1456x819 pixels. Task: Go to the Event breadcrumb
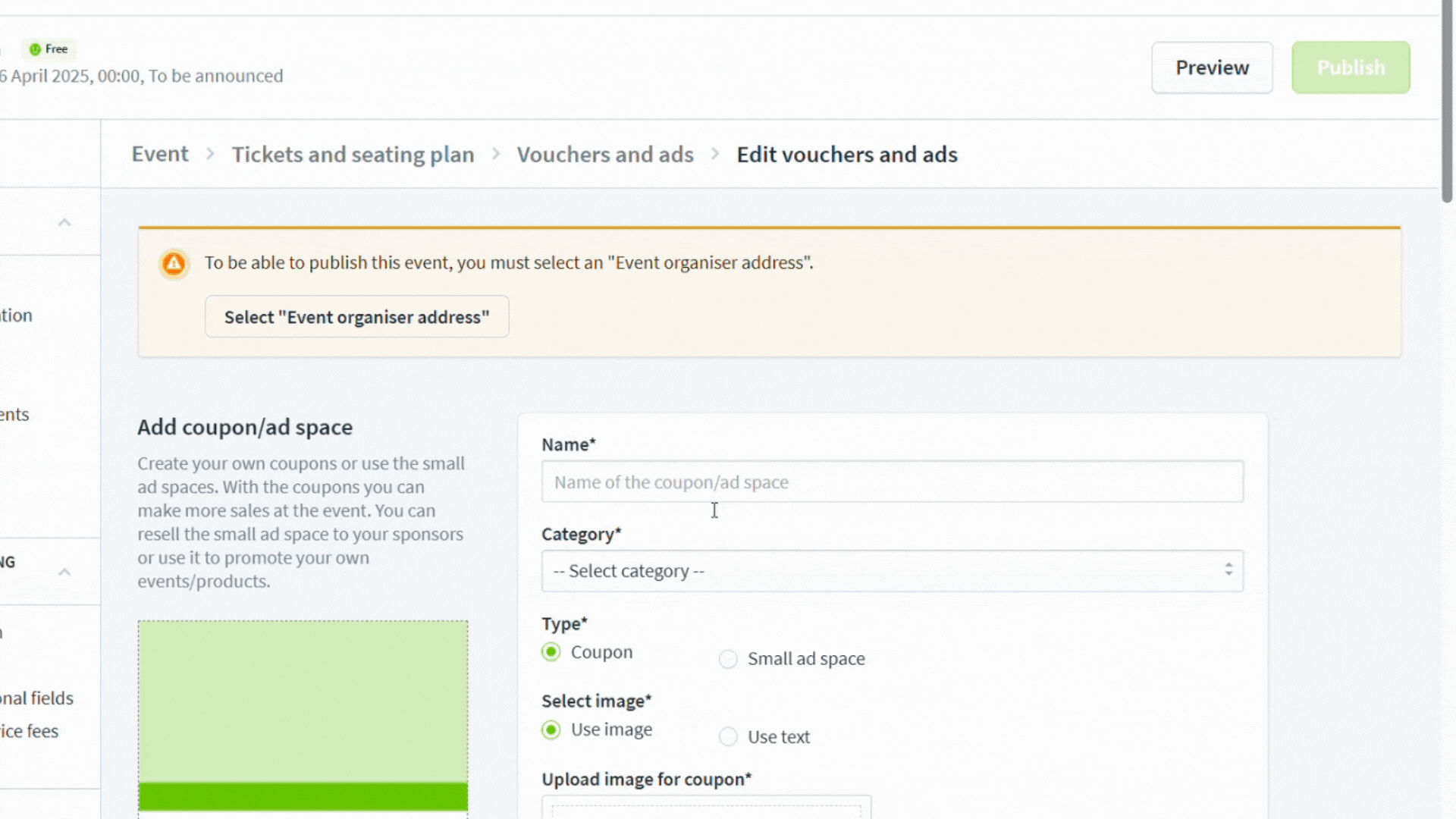(x=160, y=154)
